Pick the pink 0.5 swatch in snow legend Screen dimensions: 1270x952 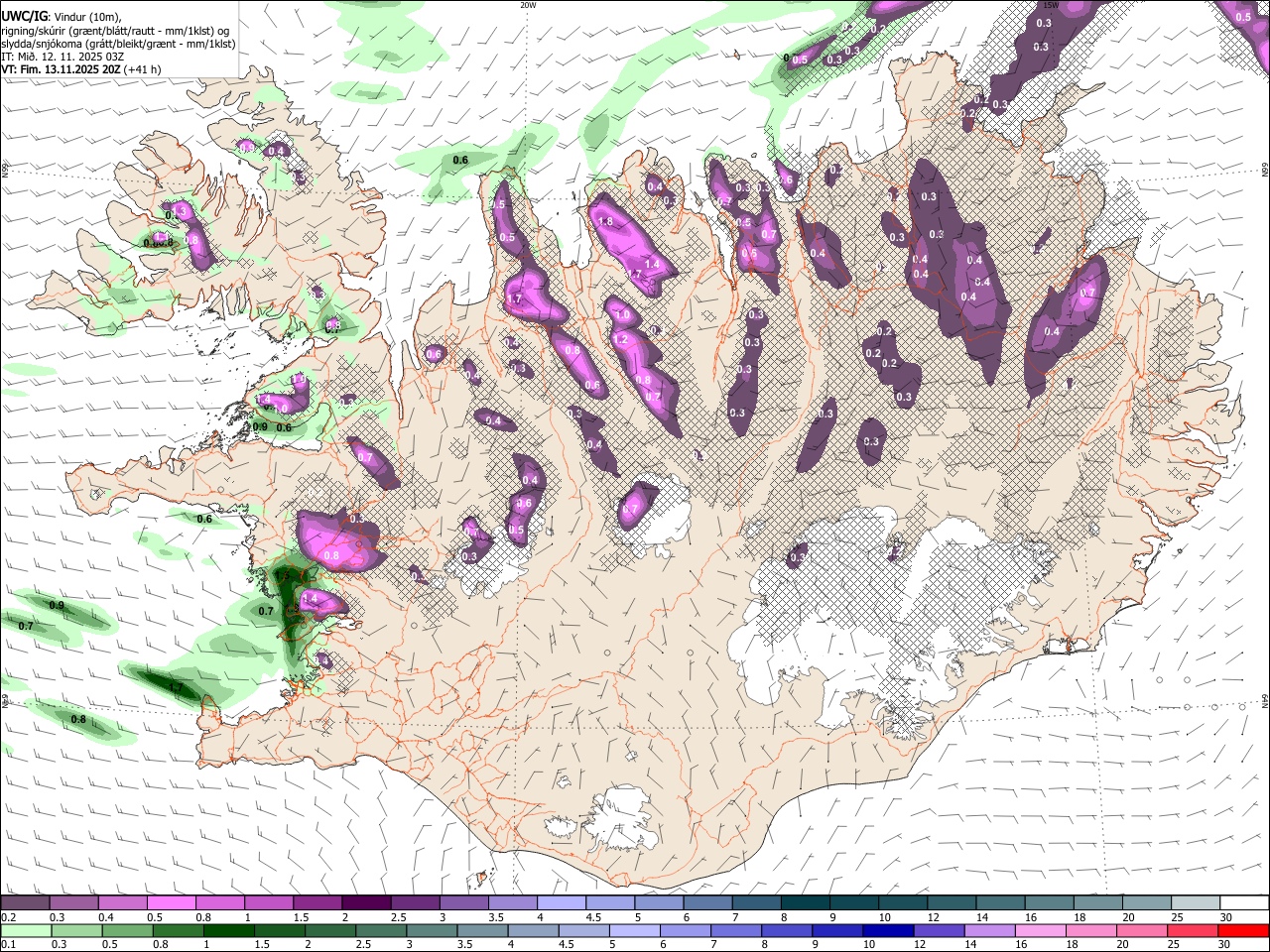pos(171,902)
